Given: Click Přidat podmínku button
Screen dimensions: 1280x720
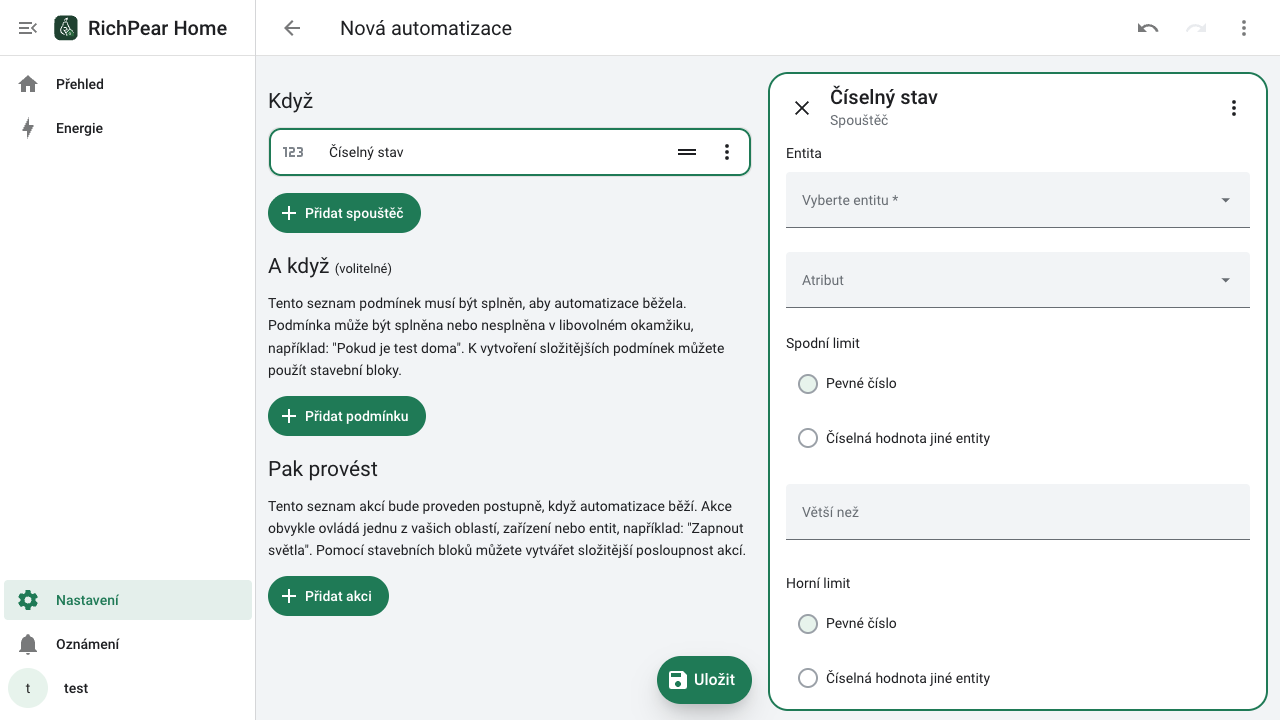Looking at the screenshot, I should click(x=347, y=416).
